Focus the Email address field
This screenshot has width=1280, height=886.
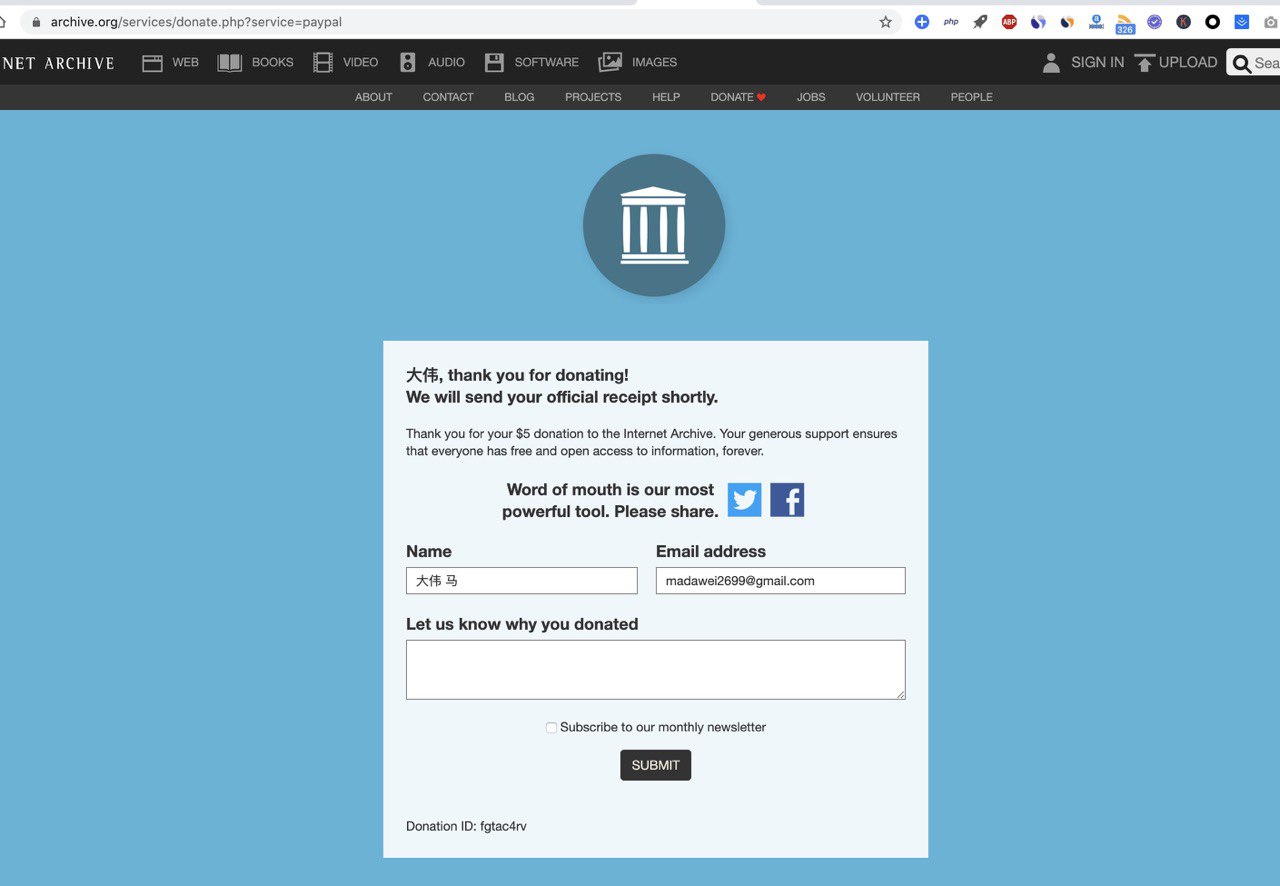[x=780, y=581]
